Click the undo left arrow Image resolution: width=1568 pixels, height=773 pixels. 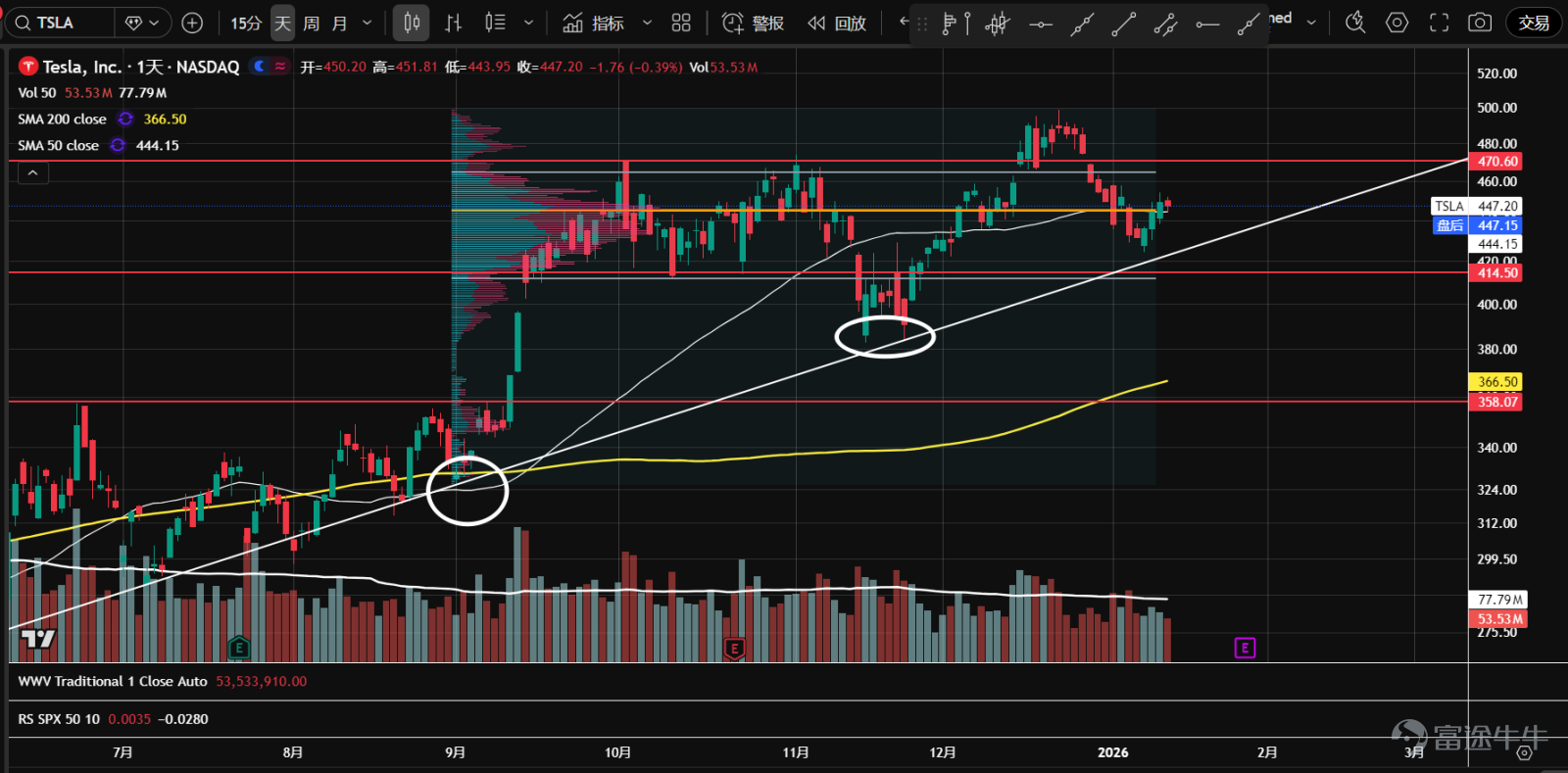click(904, 22)
